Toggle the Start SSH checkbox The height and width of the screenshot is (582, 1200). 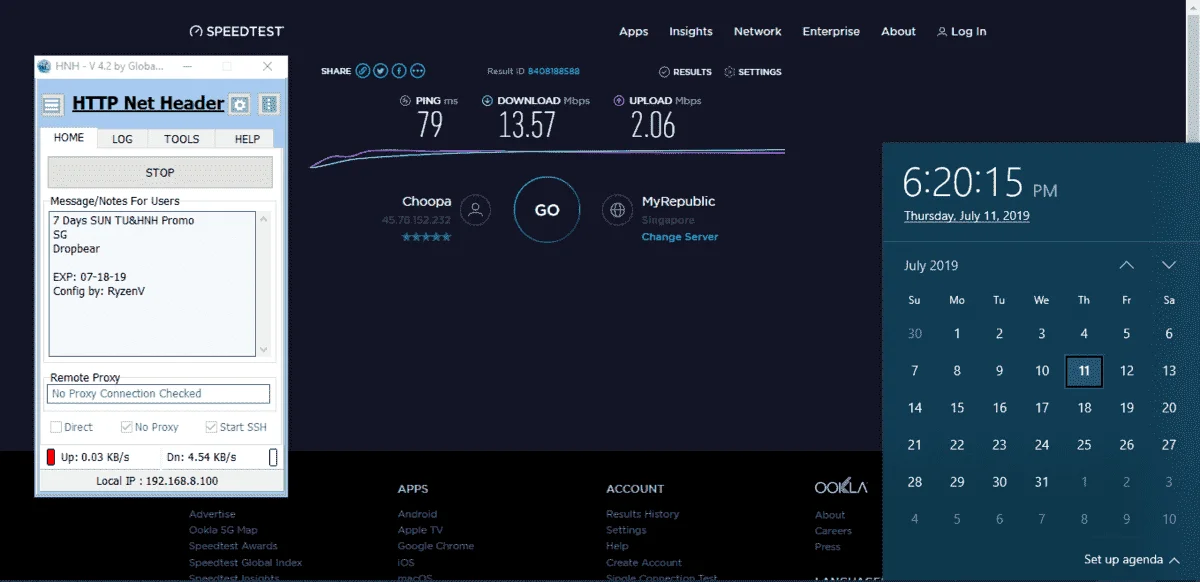coord(211,427)
